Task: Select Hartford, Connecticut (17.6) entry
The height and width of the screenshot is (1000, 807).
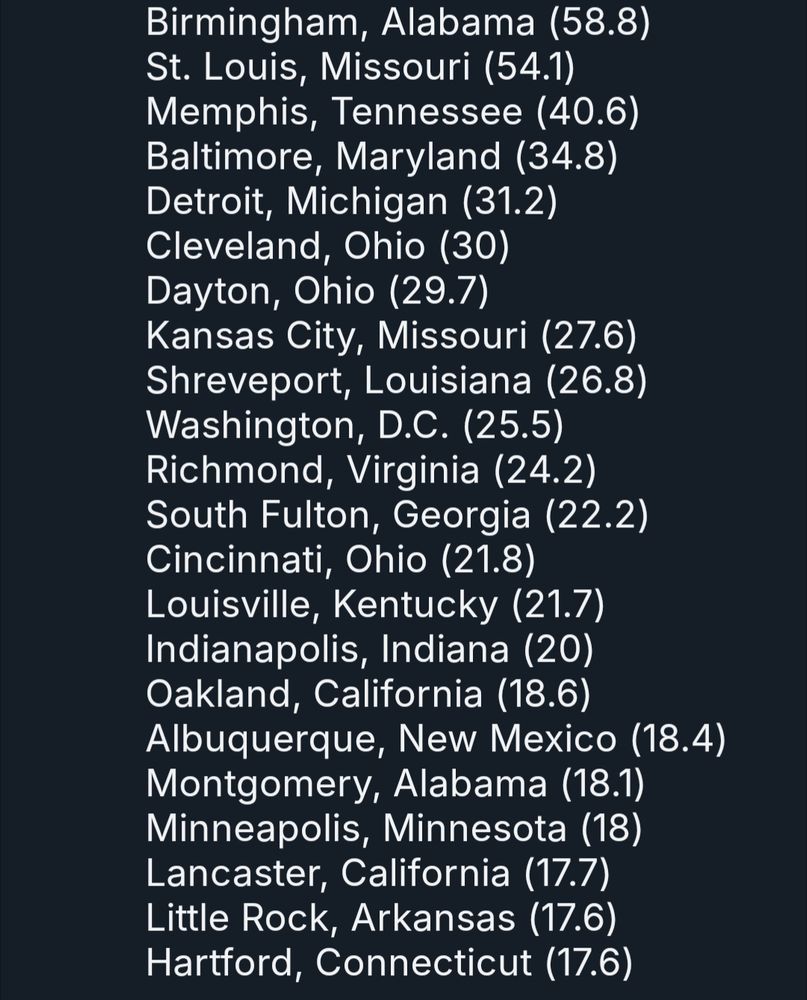Action: pyautogui.click(x=389, y=962)
